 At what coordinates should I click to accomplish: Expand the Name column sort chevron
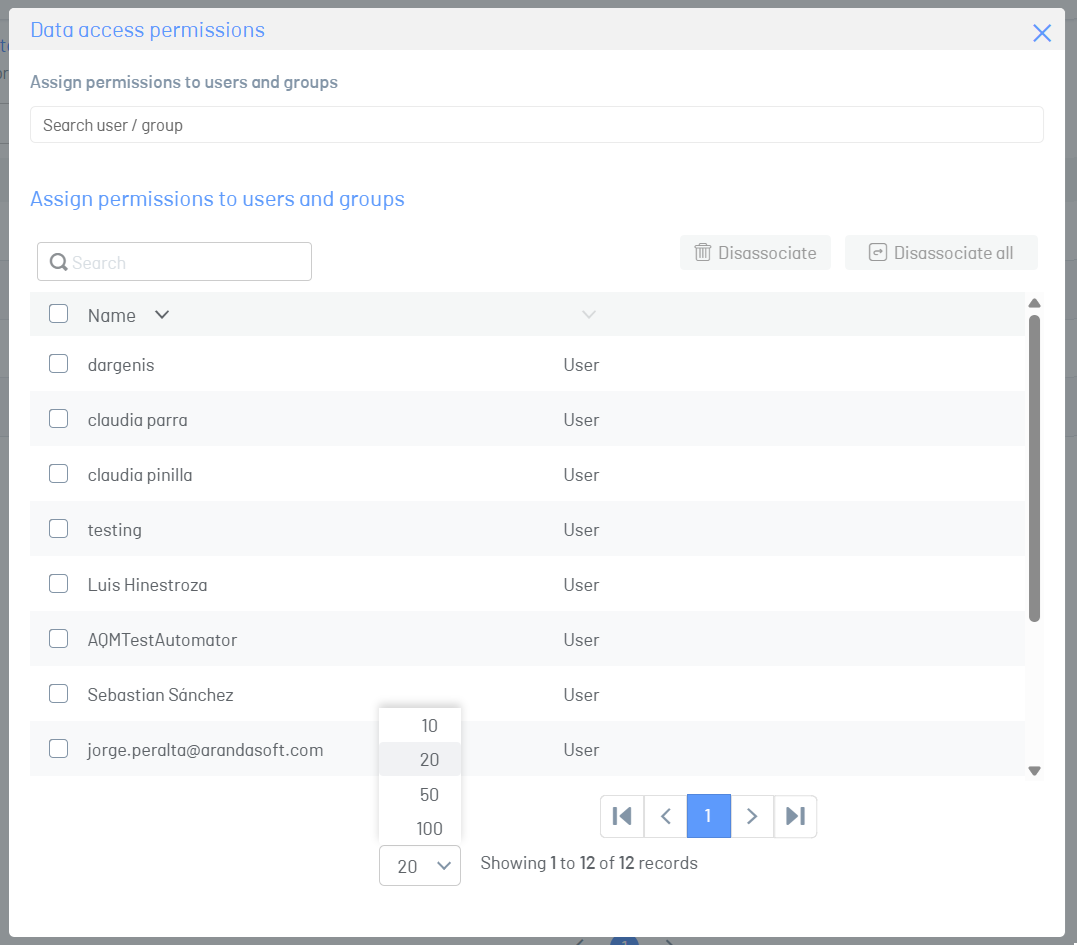(x=162, y=315)
